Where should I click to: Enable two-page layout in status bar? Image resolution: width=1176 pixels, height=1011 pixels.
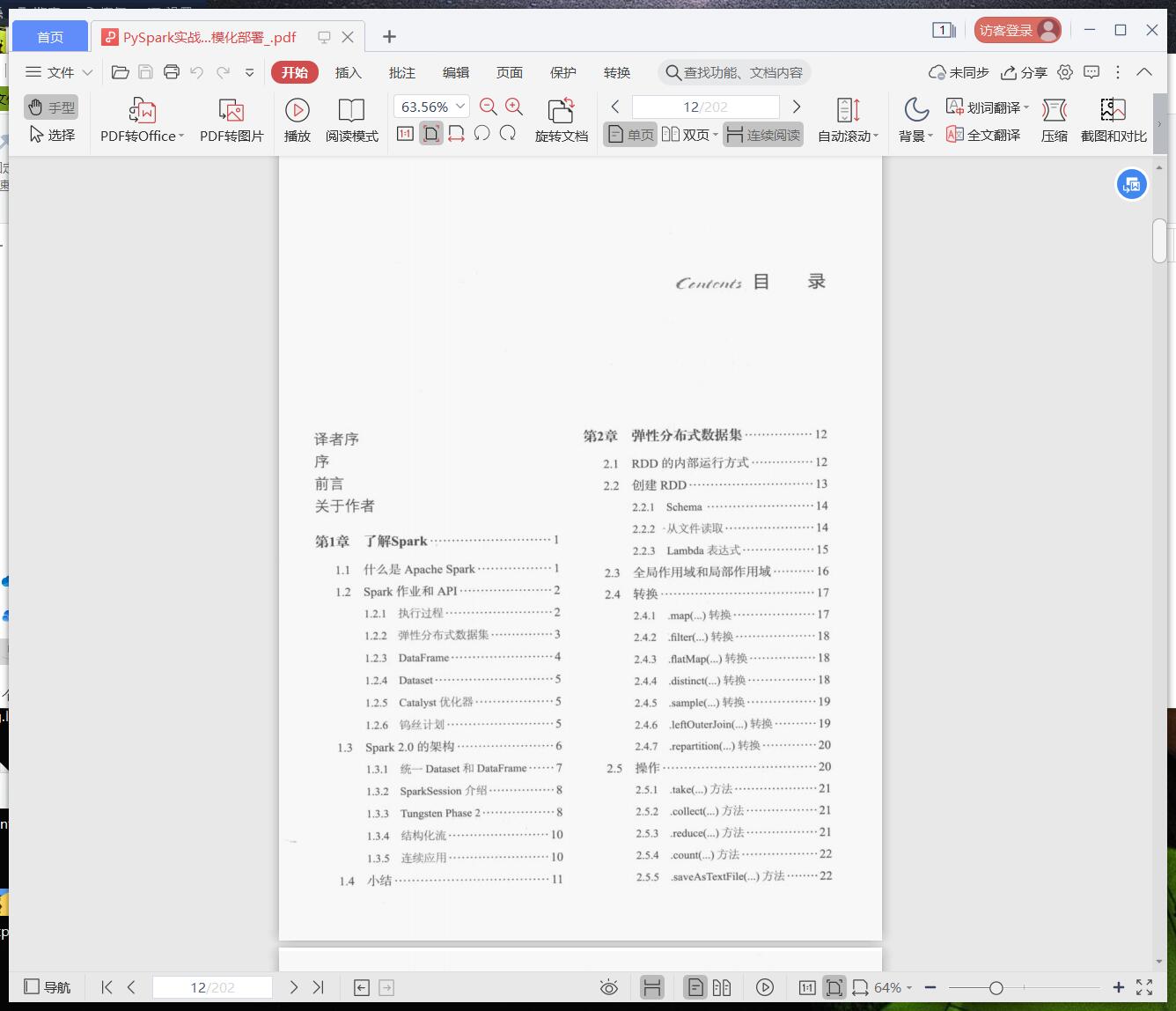[x=722, y=987]
